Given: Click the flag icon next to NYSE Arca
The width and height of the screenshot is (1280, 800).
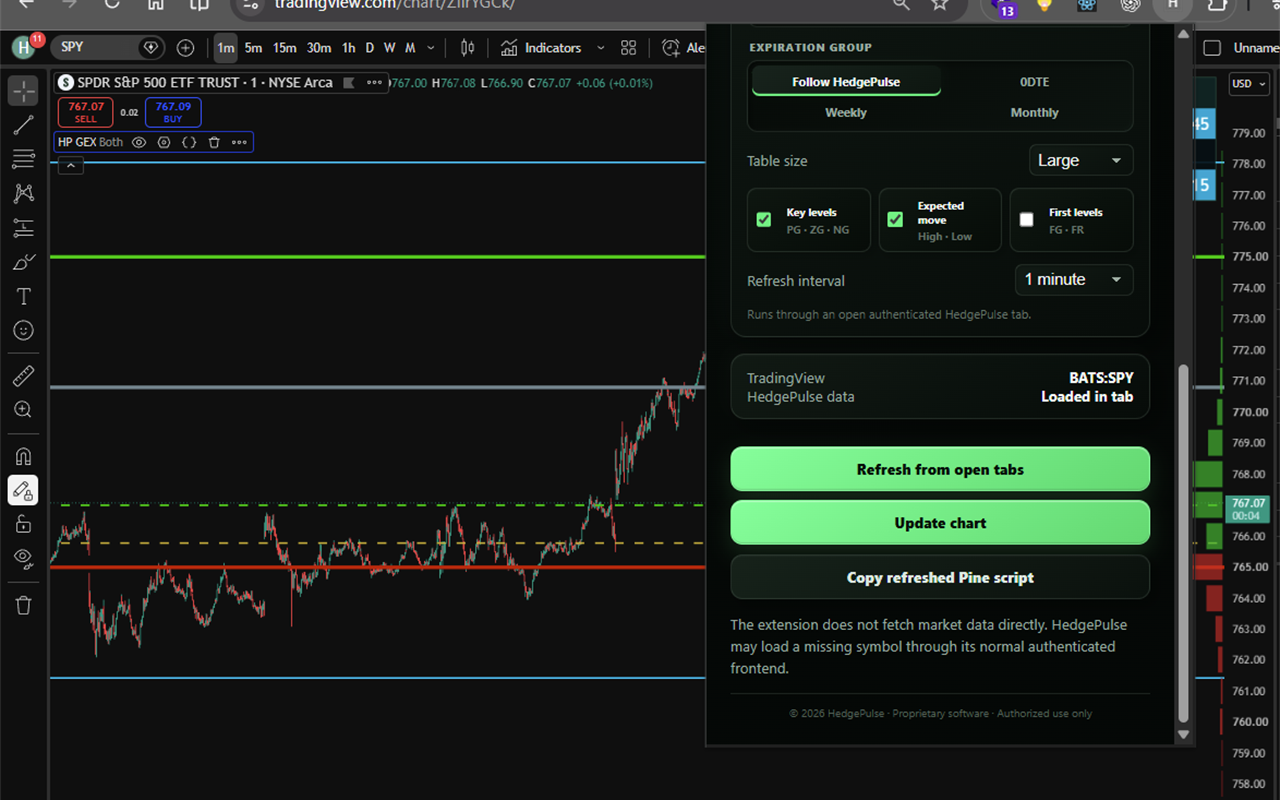Looking at the screenshot, I should (350, 83).
